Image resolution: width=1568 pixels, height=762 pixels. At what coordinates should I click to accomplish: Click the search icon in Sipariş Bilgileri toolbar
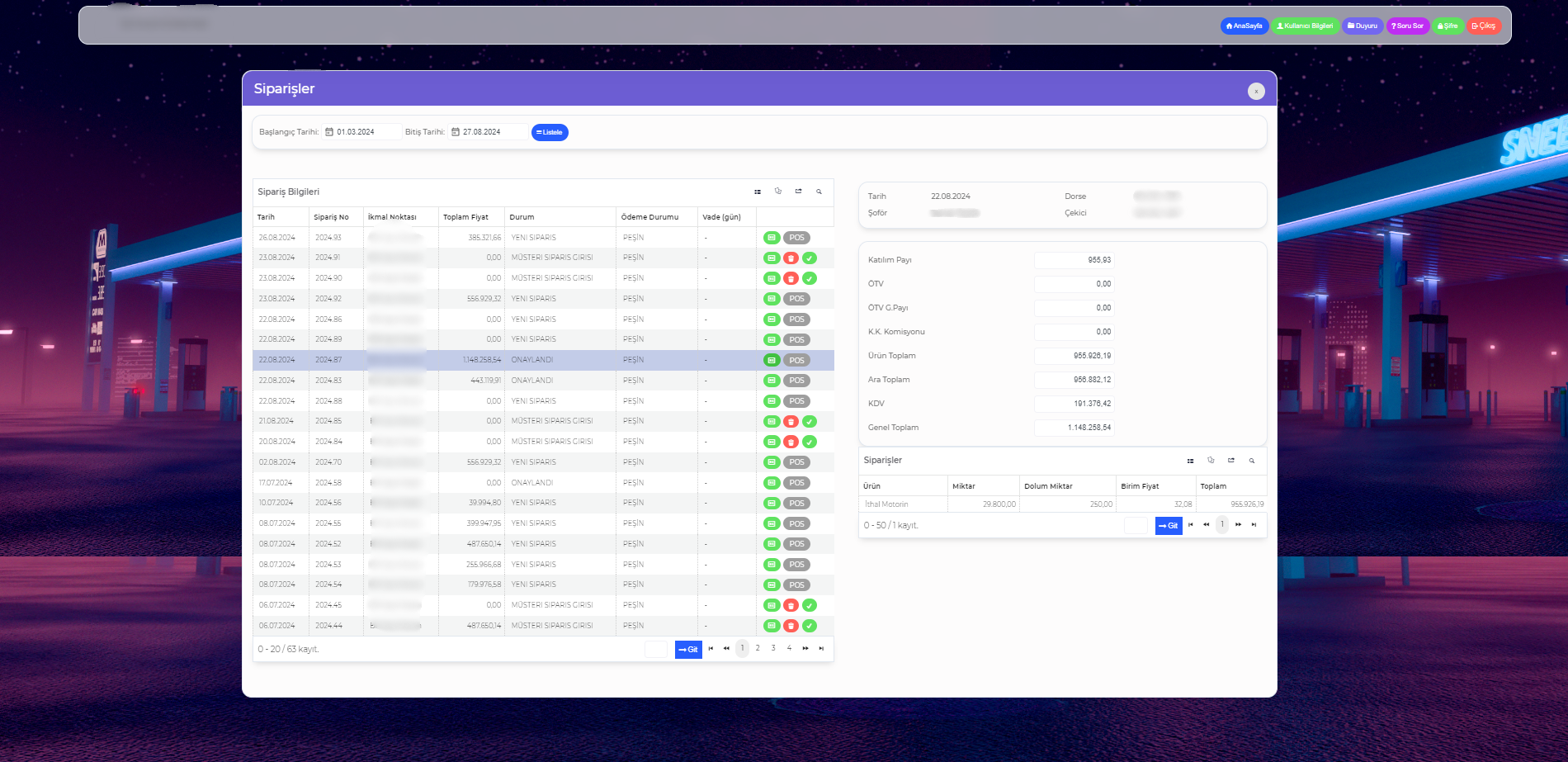819,192
